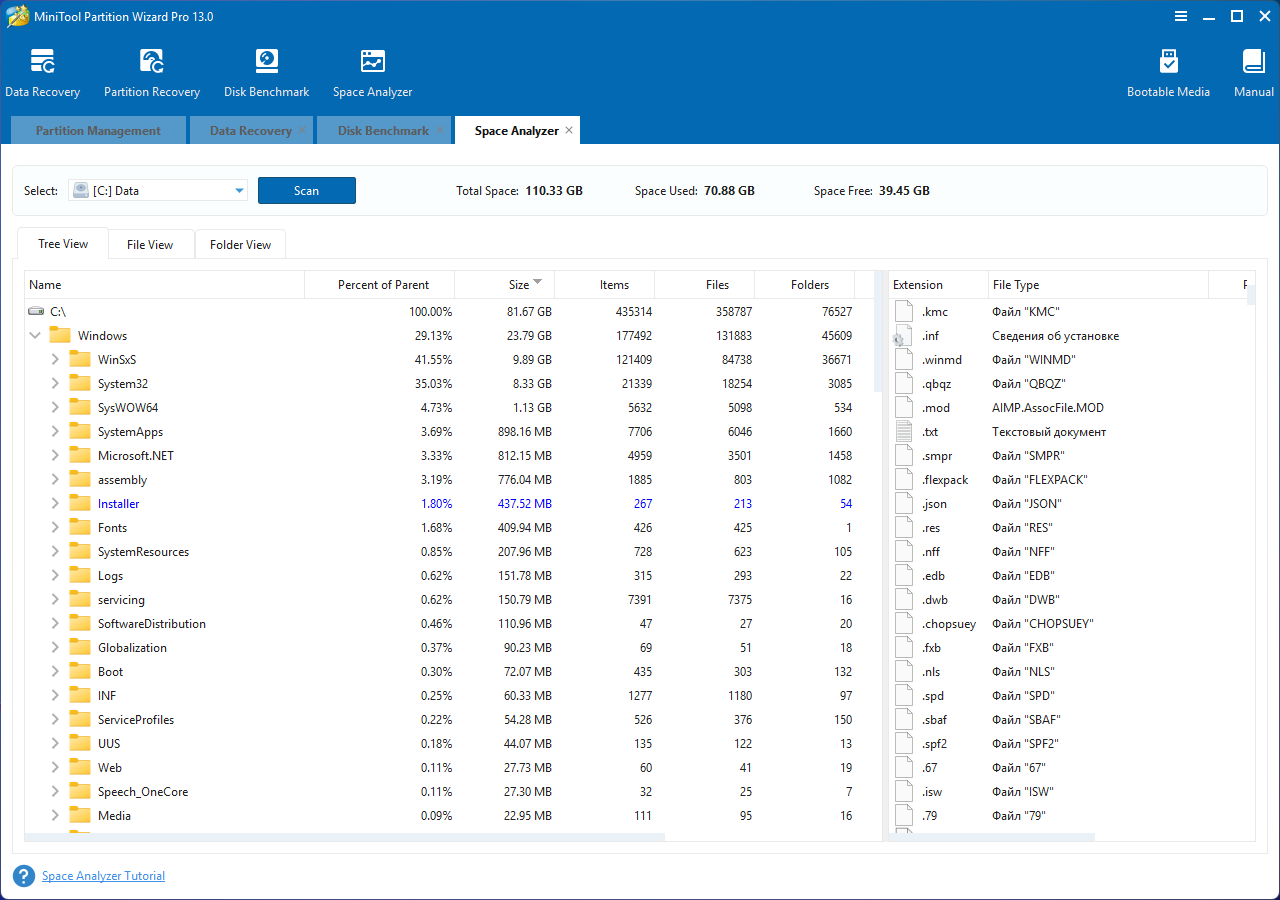Open the Space Analyzer Tutorial link
The width and height of the screenshot is (1280, 900).
pyautogui.click(x=103, y=876)
